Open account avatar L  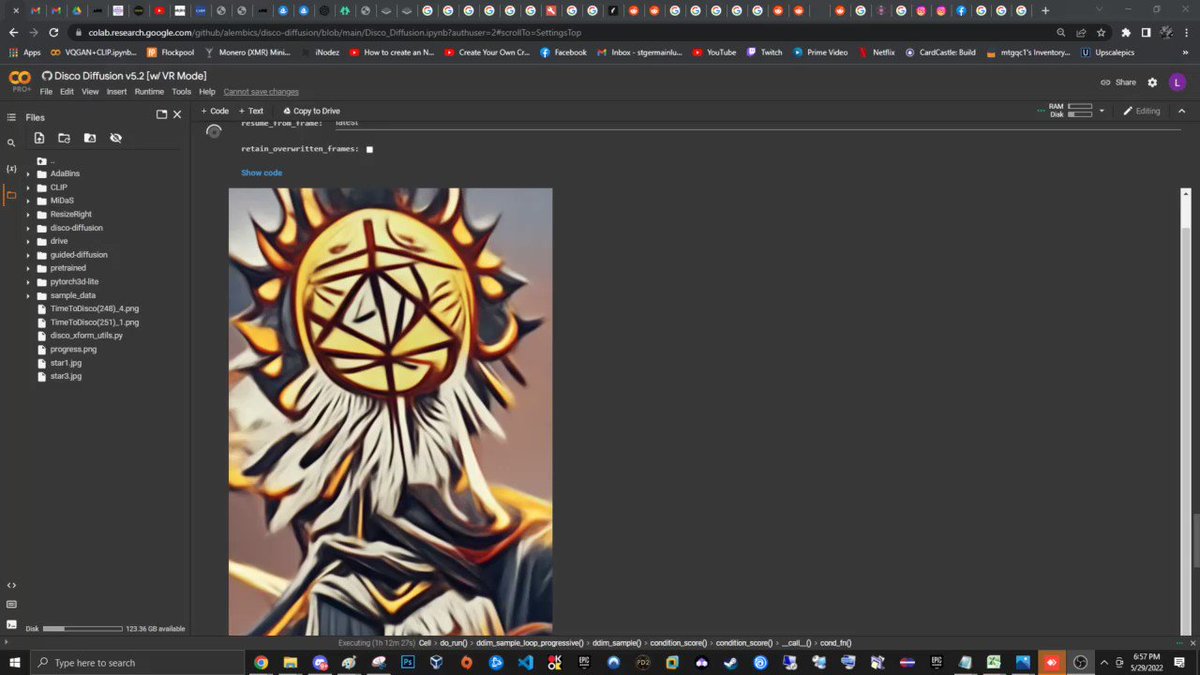pos(1177,82)
